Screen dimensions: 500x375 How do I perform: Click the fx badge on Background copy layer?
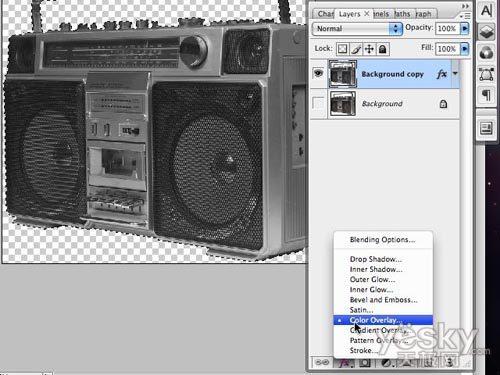(442, 74)
